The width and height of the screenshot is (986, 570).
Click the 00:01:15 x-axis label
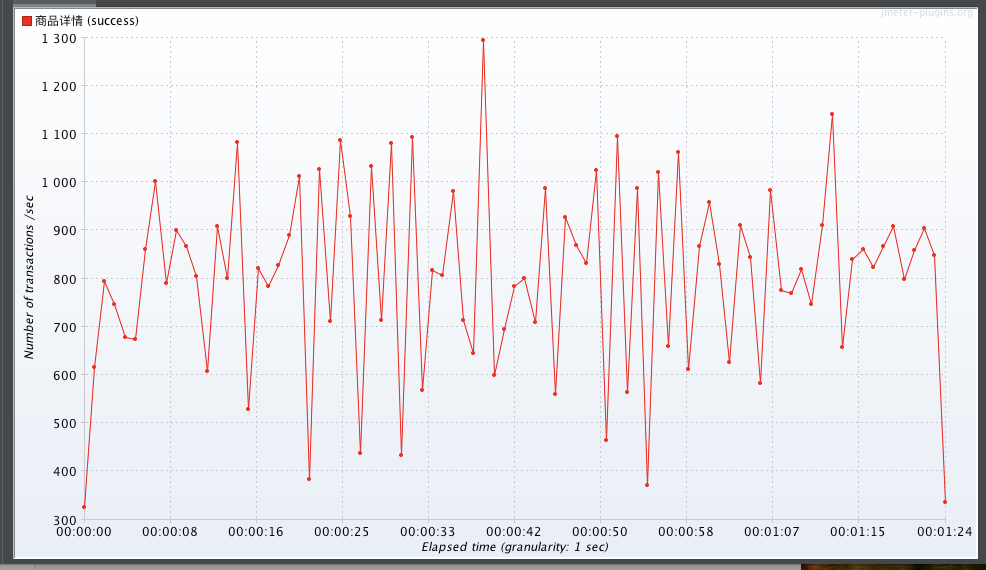858,532
